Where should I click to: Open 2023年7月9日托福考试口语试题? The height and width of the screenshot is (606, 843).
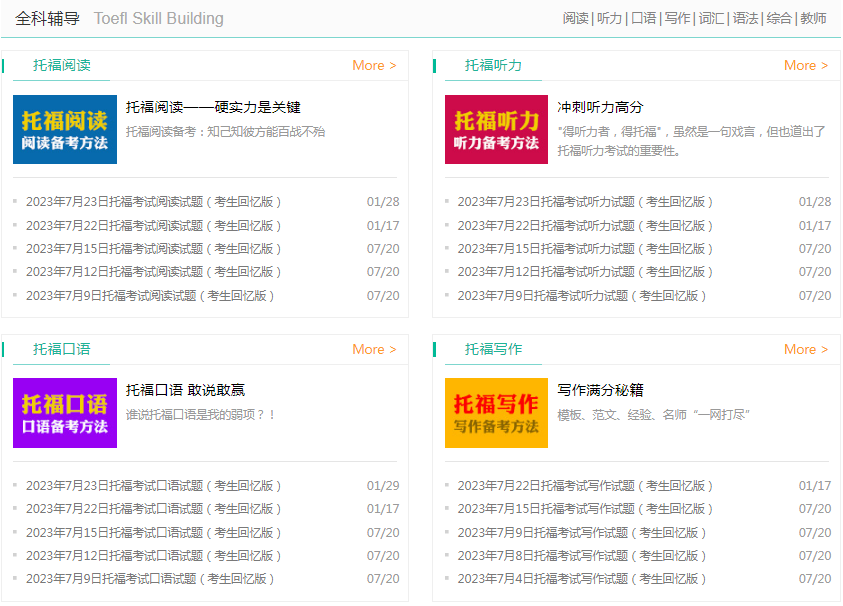(x=150, y=579)
